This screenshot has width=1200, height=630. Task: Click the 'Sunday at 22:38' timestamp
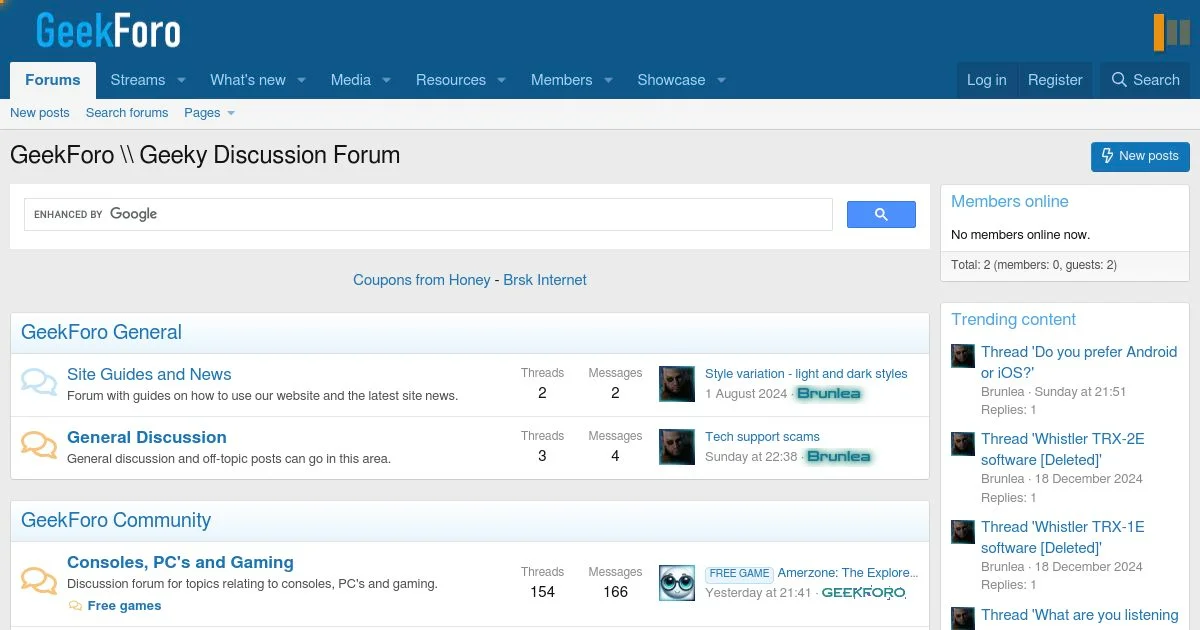tap(751, 457)
